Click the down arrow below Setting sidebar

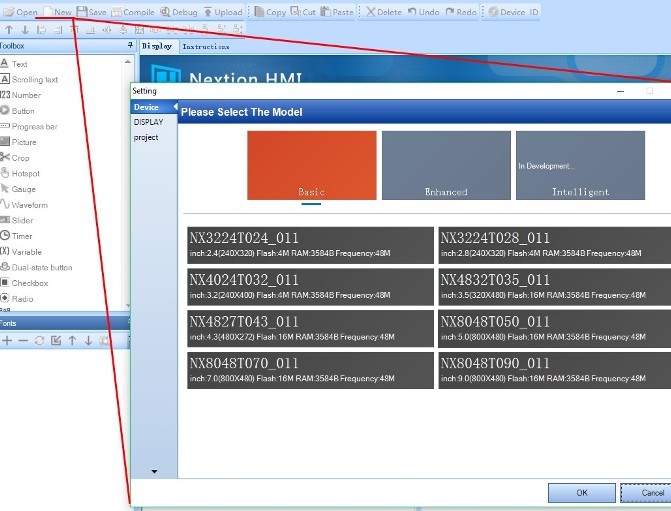click(154, 471)
